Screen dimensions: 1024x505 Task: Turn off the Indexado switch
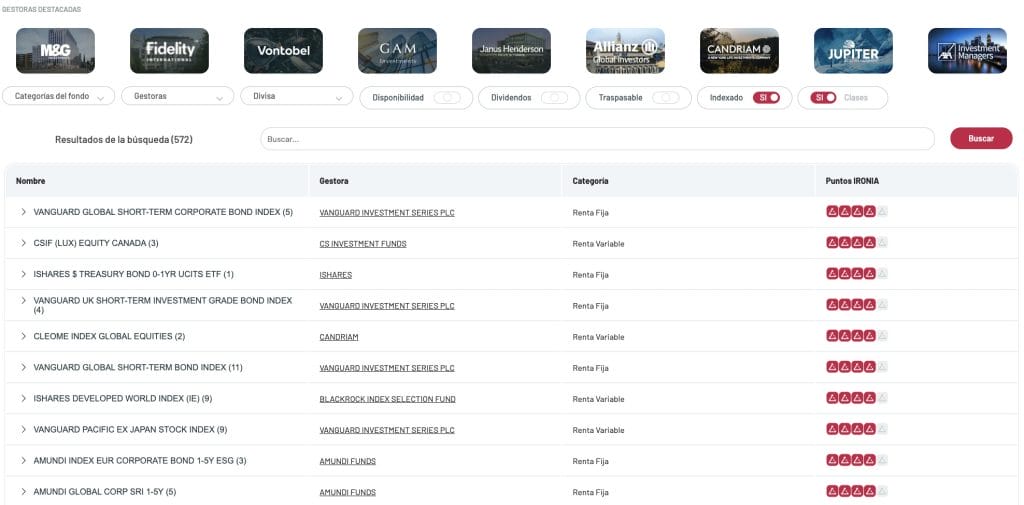(766, 98)
